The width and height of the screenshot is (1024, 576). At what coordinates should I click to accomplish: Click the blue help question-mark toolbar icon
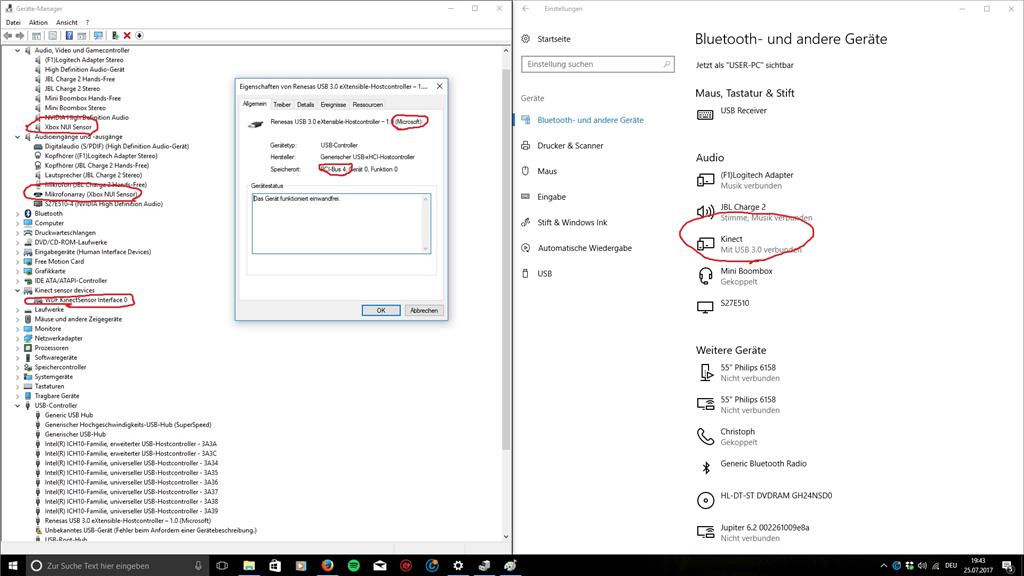tap(69, 36)
